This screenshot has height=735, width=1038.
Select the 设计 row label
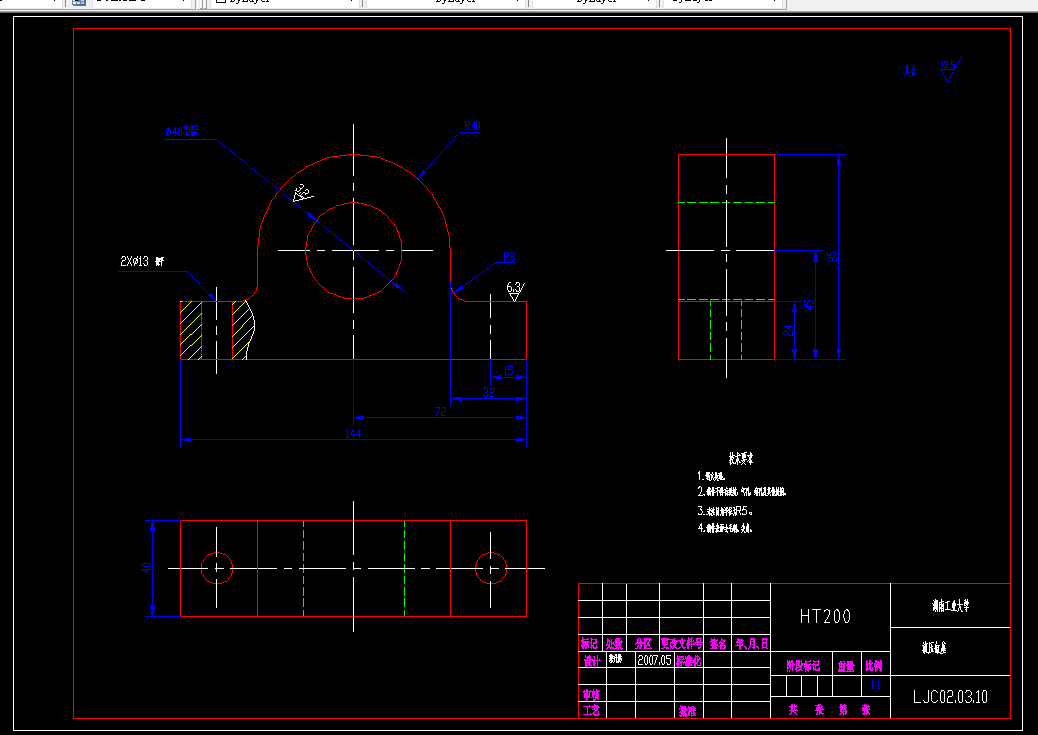tap(591, 661)
